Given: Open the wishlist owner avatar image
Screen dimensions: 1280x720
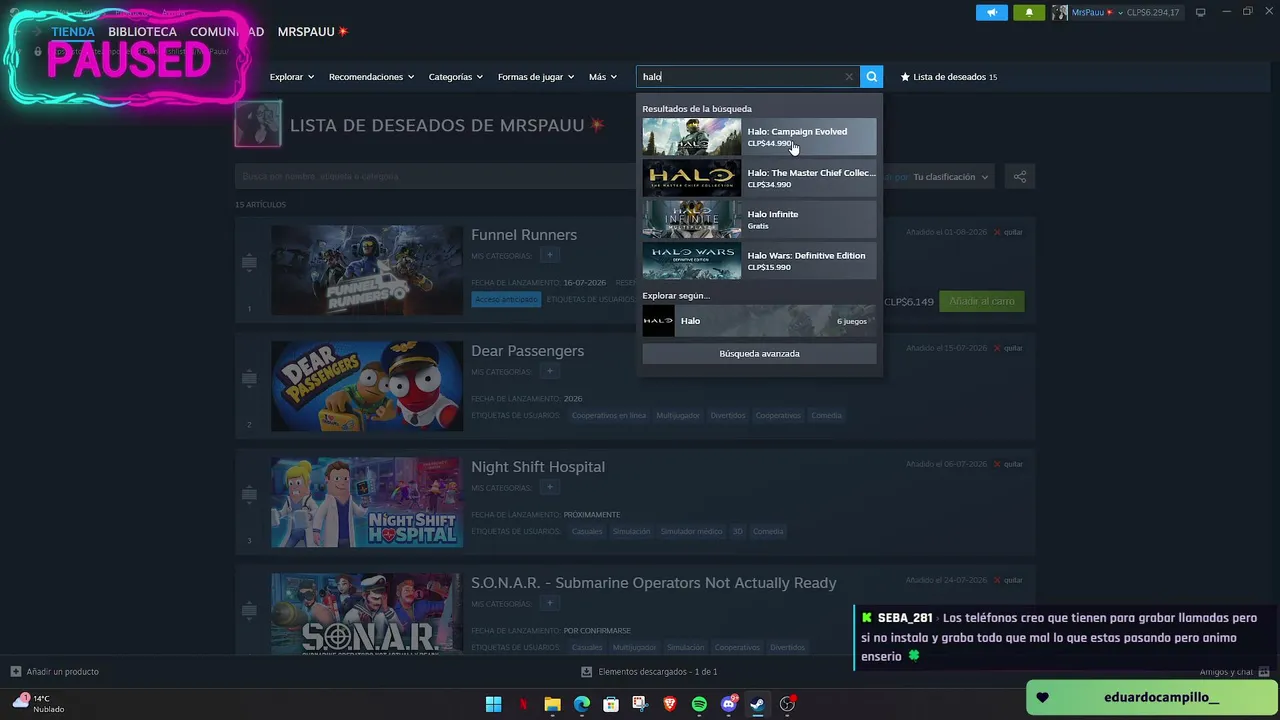Looking at the screenshot, I should pyautogui.click(x=258, y=124).
